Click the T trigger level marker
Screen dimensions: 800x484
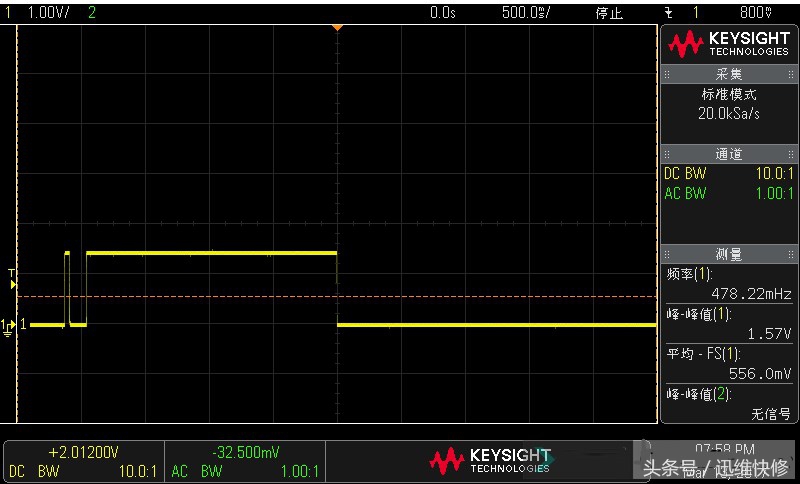13,281
